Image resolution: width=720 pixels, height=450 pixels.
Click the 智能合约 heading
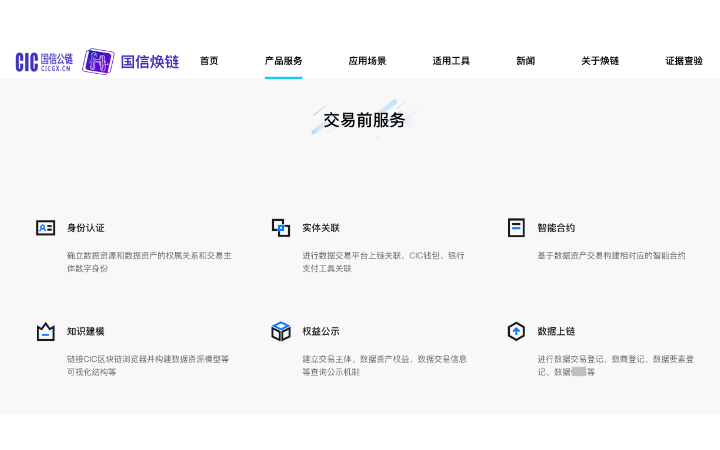(x=556, y=228)
